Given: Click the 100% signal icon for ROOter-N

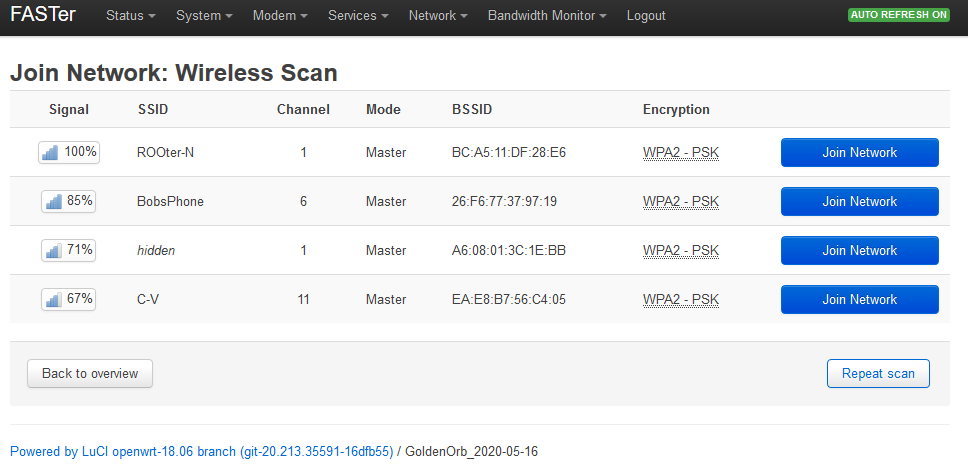Looking at the screenshot, I should [x=52, y=152].
